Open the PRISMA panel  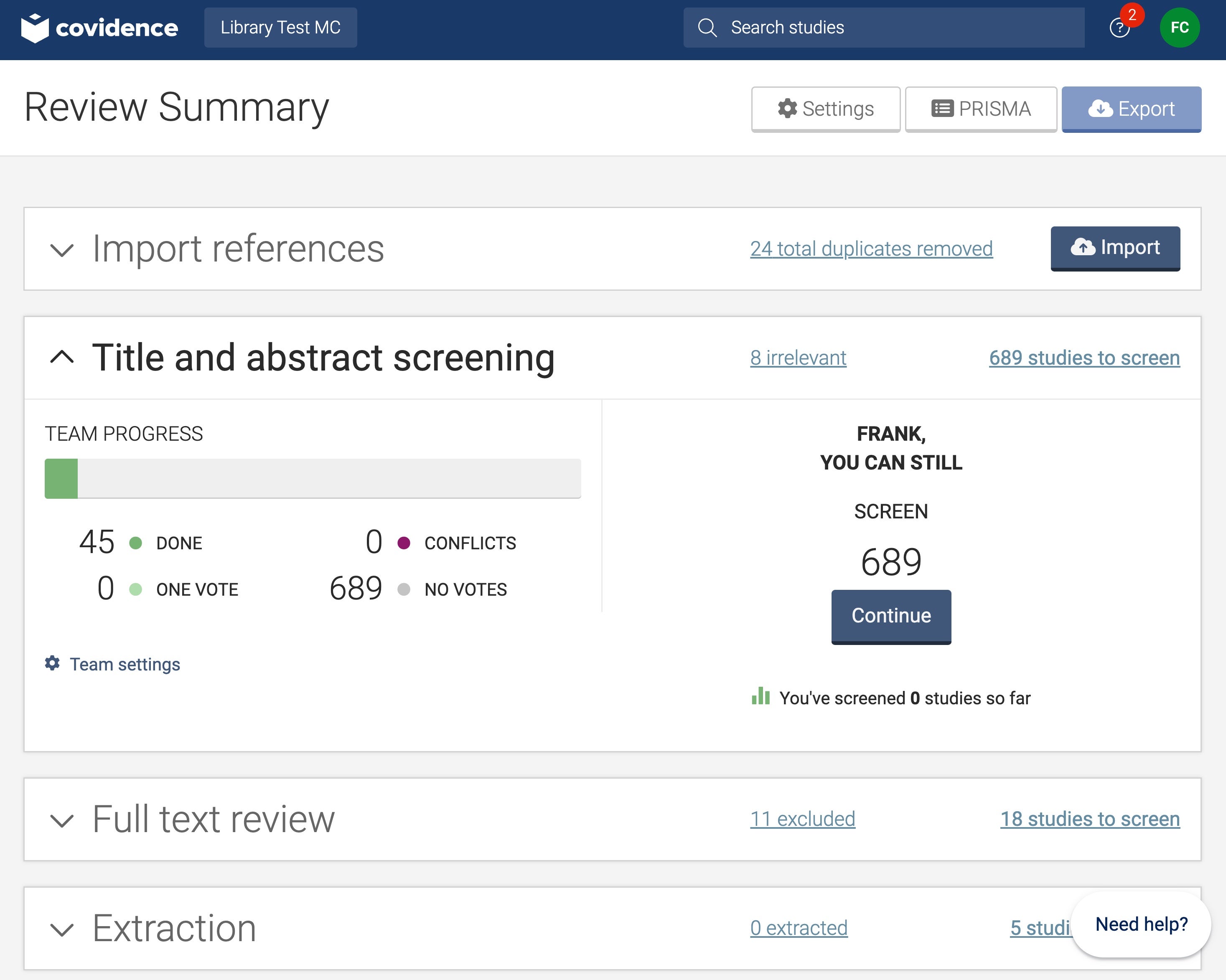(x=982, y=109)
